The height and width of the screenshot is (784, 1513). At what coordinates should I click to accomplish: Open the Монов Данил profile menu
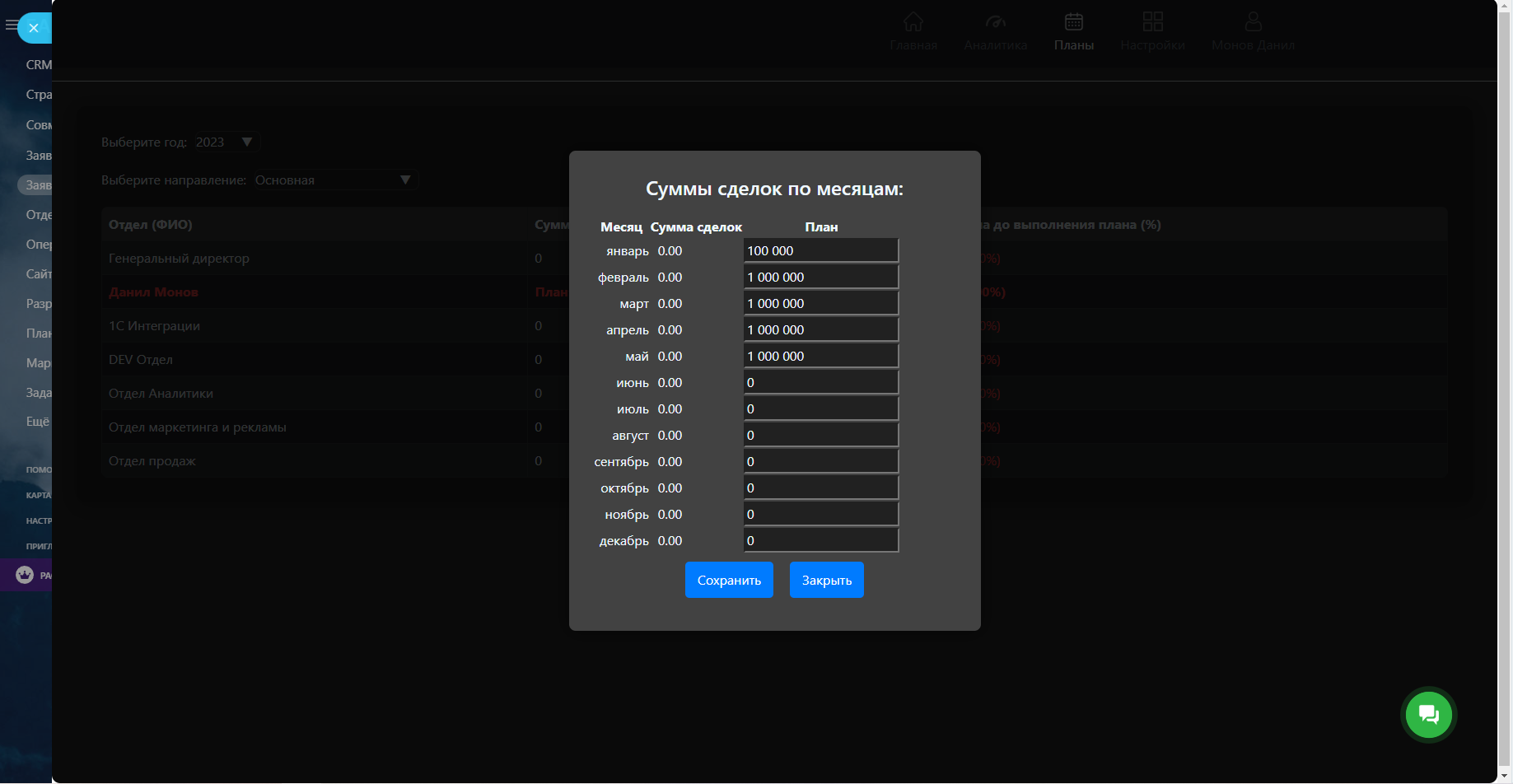click(x=1253, y=31)
